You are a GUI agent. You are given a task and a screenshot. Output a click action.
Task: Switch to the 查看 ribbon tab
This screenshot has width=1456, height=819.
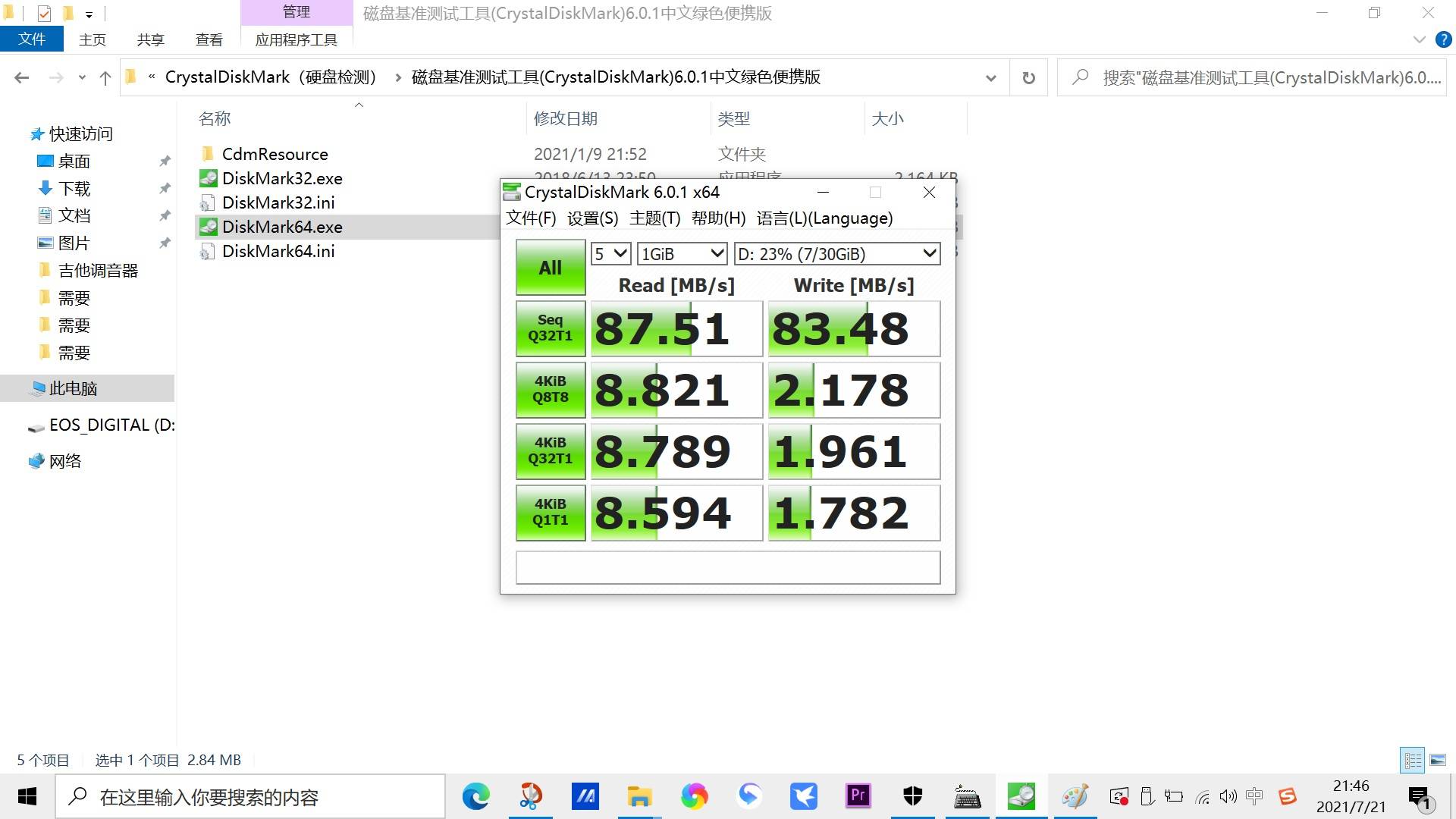click(x=209, y=39)
